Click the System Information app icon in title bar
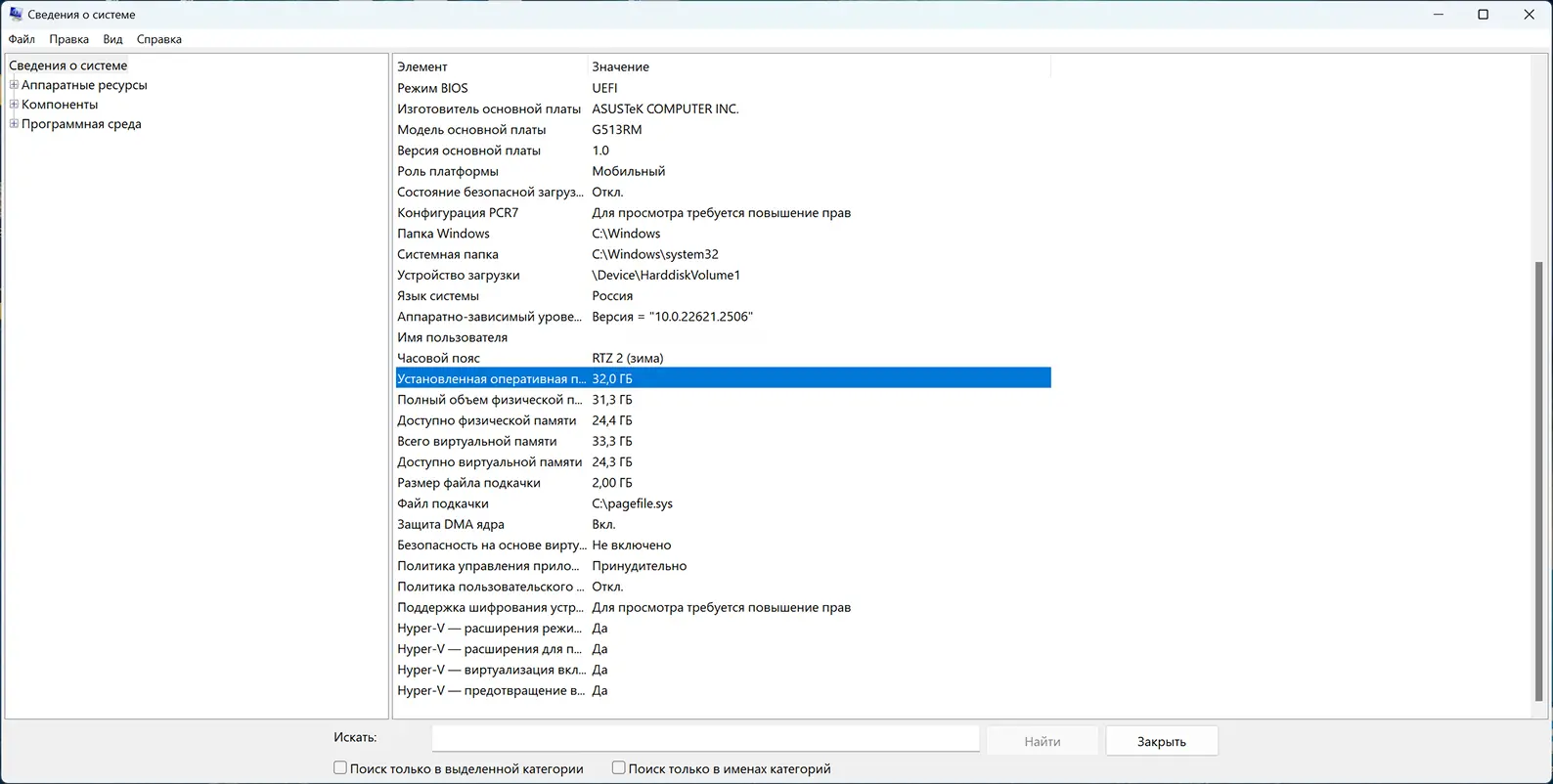Viewport: 1553px width, 784px height. (16, 15)
